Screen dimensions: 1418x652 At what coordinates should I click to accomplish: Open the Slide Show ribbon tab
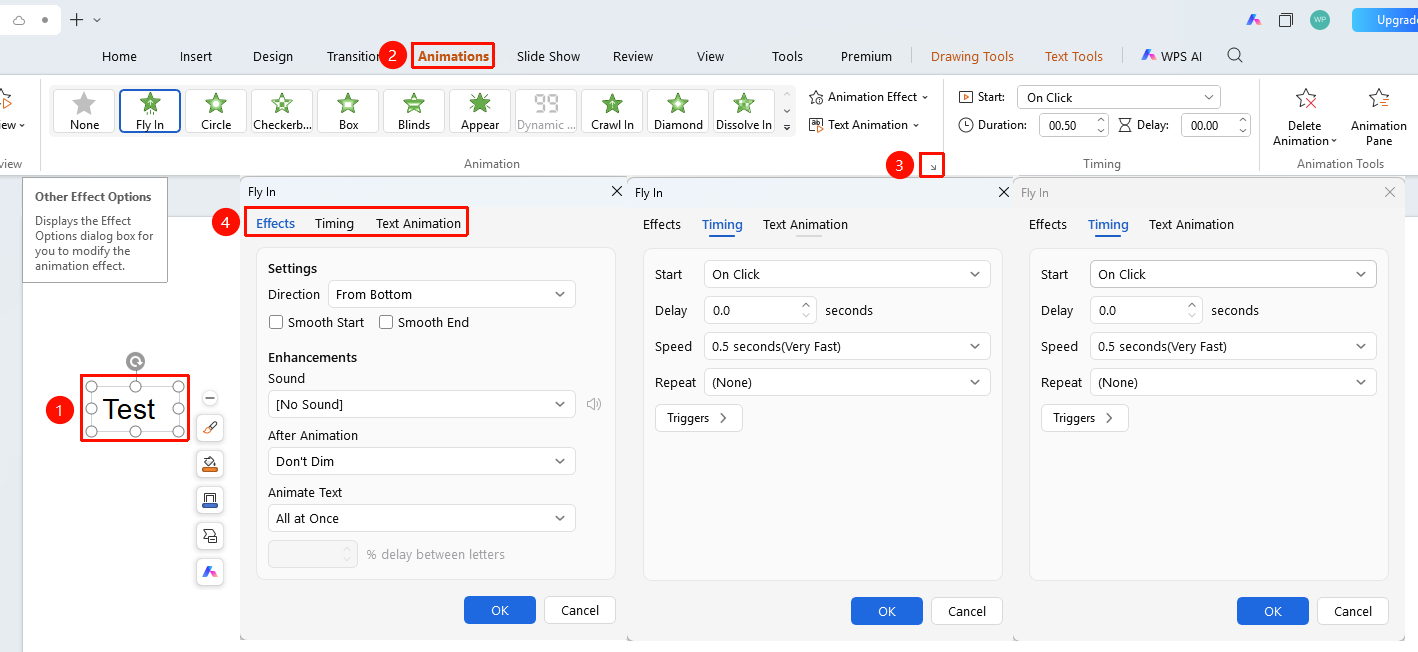coord(548,56)
